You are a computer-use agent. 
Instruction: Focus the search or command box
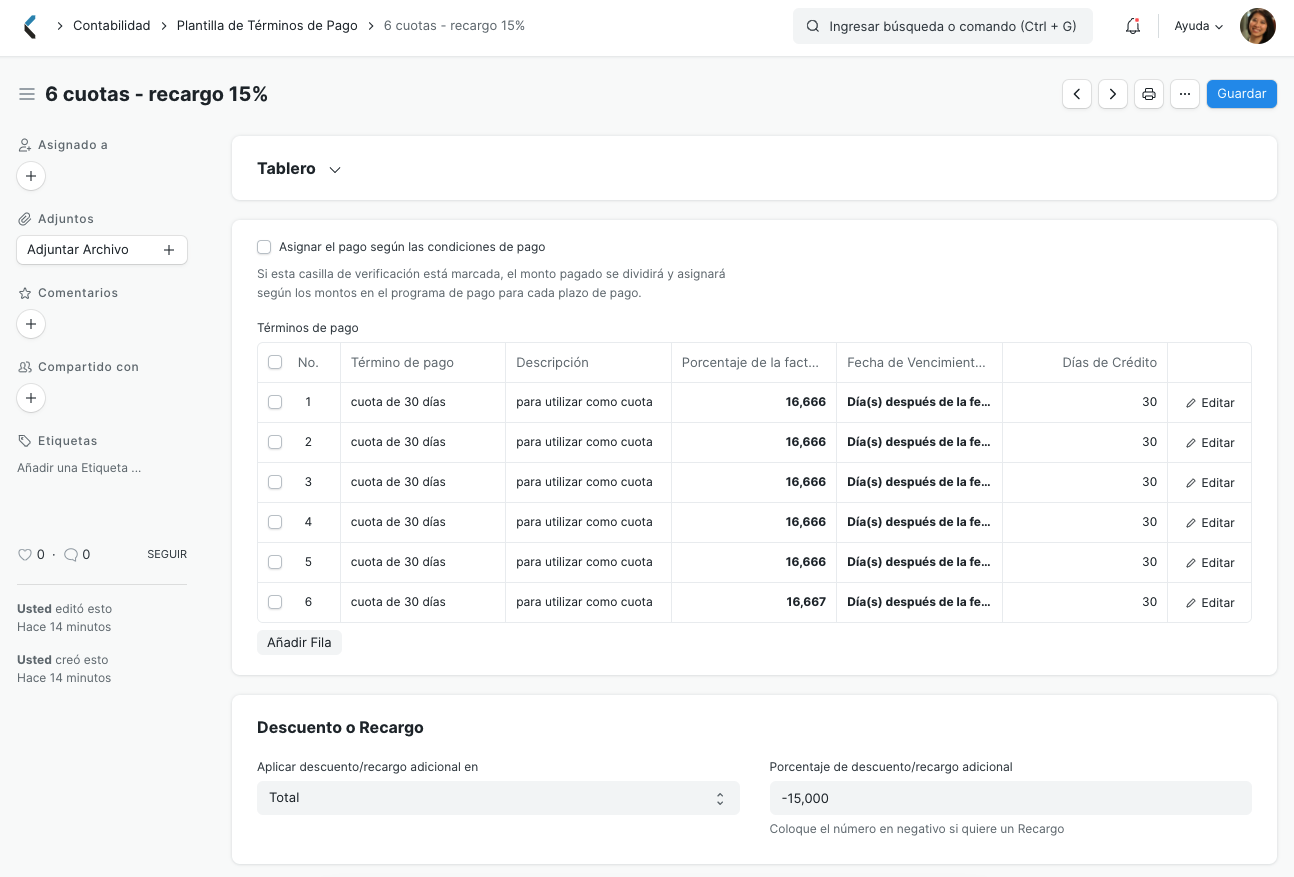click(x=943, y=27)
